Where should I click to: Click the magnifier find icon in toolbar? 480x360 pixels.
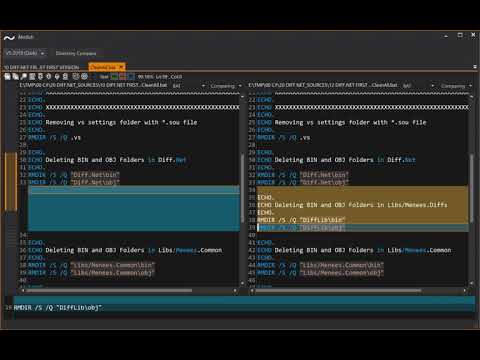point(24,77)
